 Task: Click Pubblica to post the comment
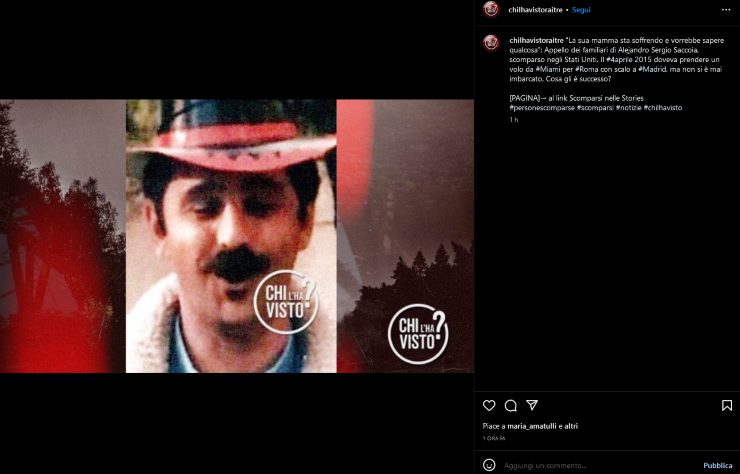[x=718, y=466]
